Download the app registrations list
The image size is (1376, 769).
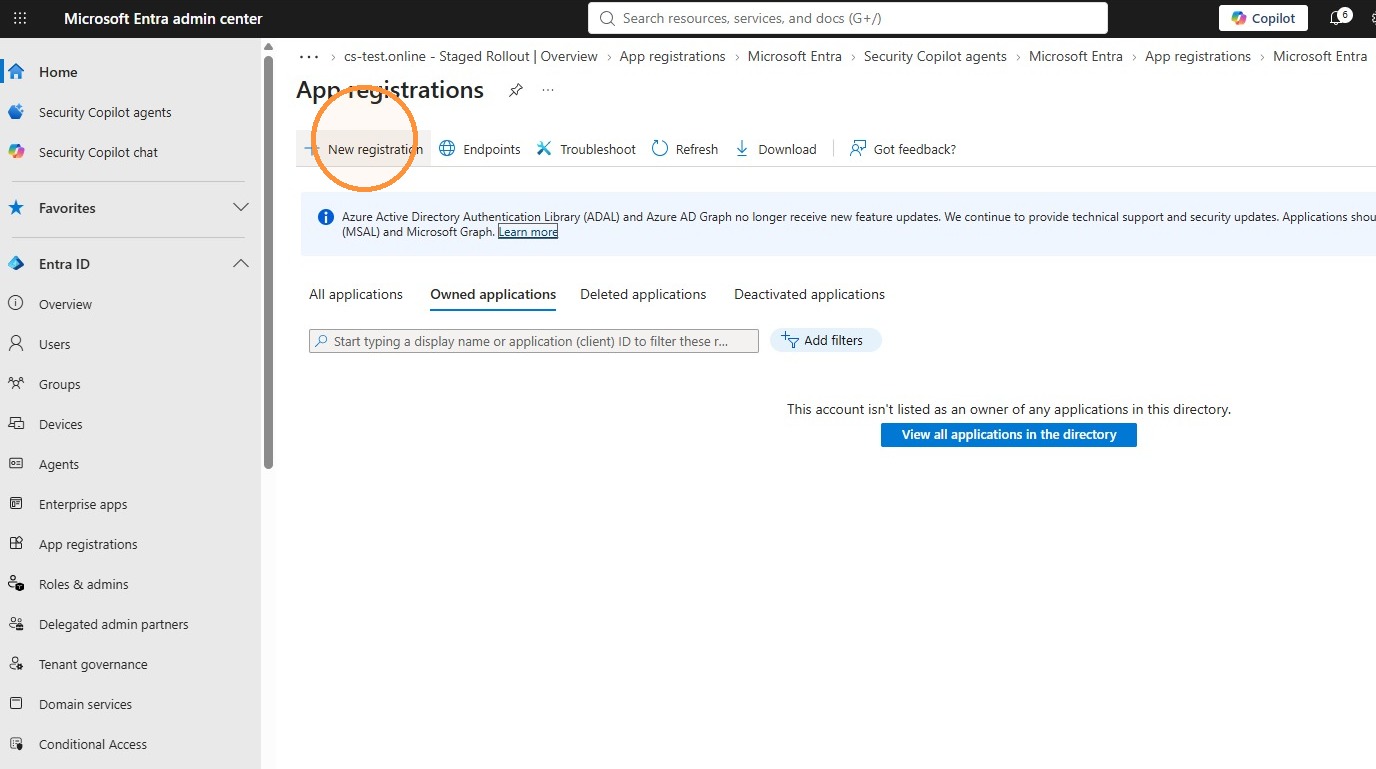776,149
